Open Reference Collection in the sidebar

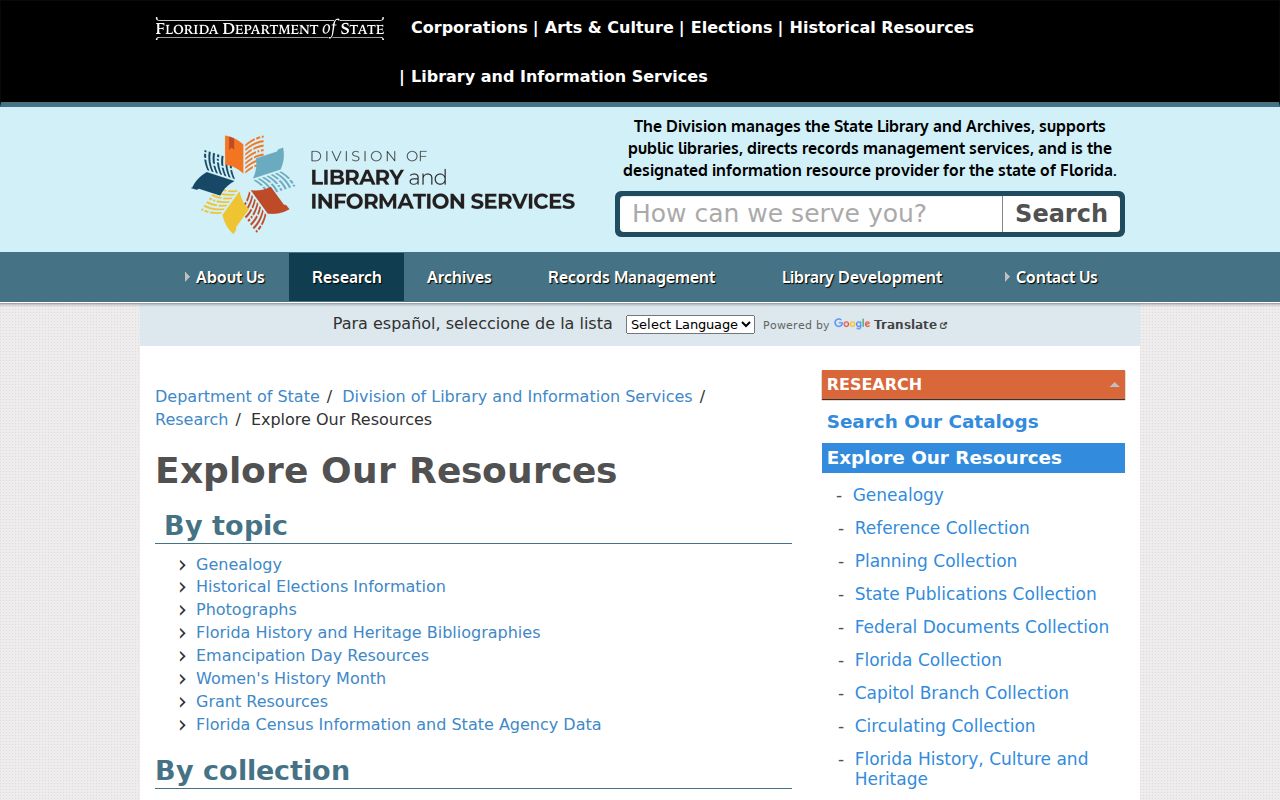(x=942, y=528)
